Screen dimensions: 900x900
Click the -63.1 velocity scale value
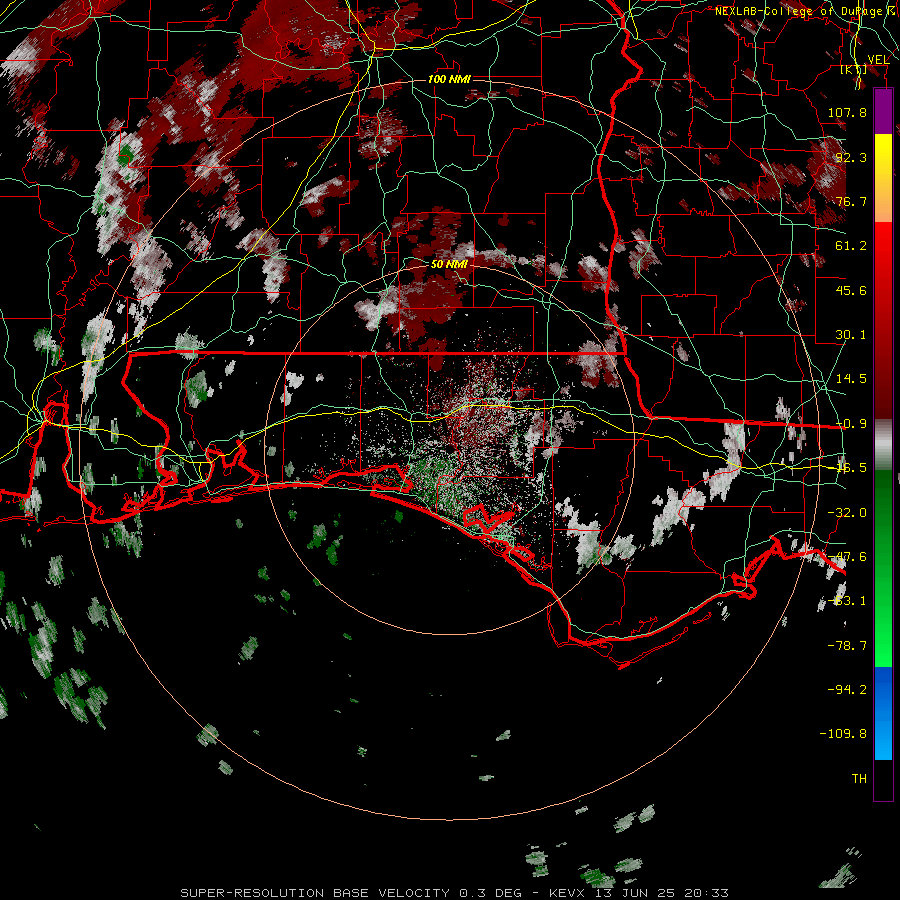[x=847, y=601]
